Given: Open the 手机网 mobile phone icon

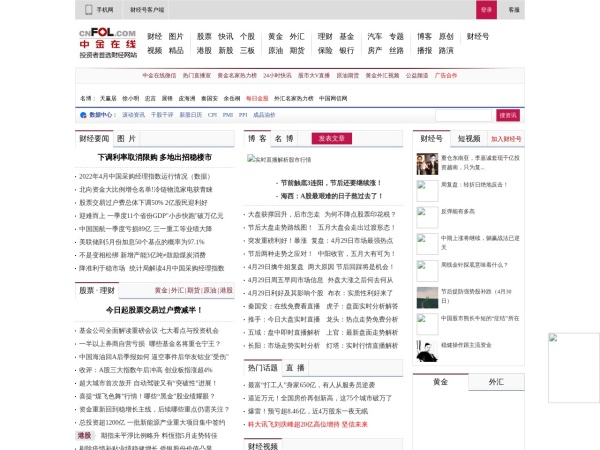Looking at the screenshot, I should [89, 10].
